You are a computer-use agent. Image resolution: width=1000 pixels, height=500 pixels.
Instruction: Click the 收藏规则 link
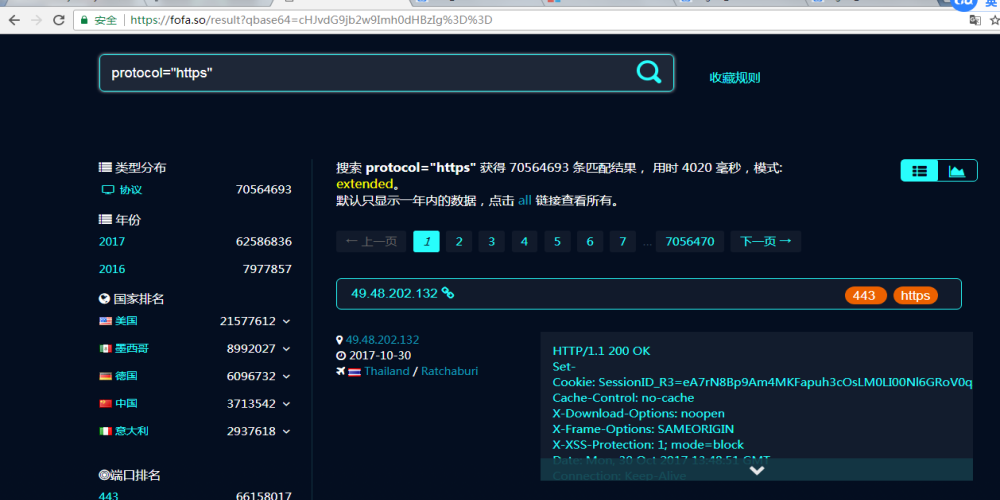[735, 78]
